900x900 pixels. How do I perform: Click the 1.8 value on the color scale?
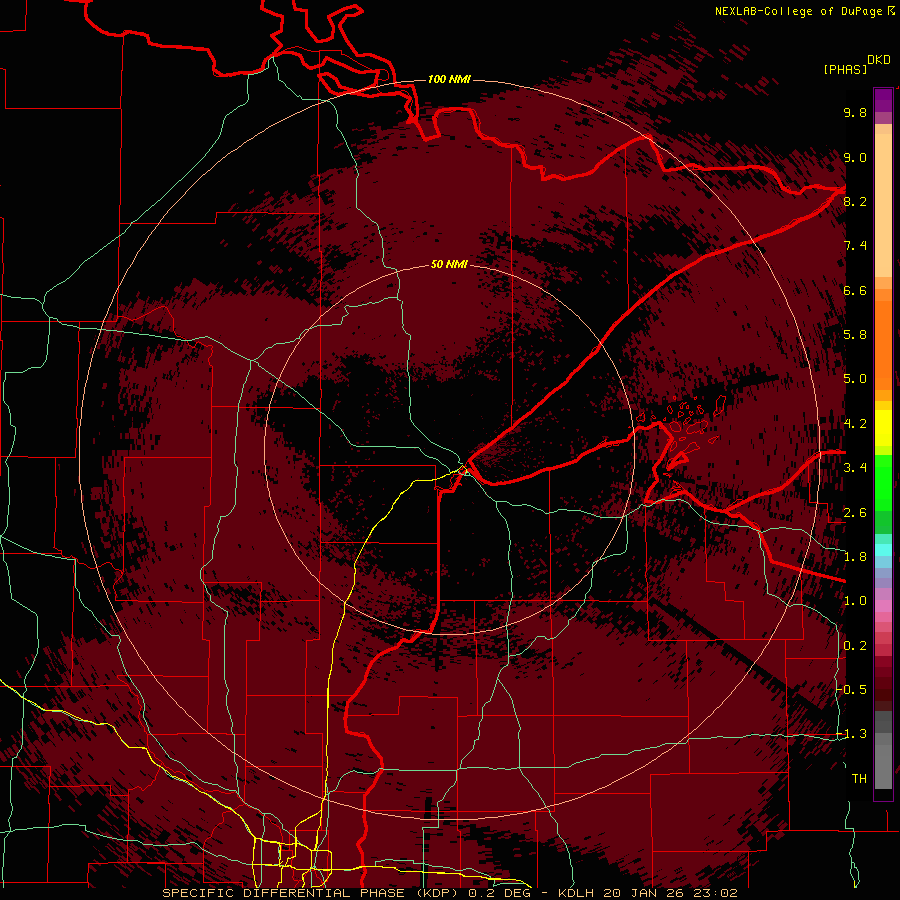(x=855, y=557)
